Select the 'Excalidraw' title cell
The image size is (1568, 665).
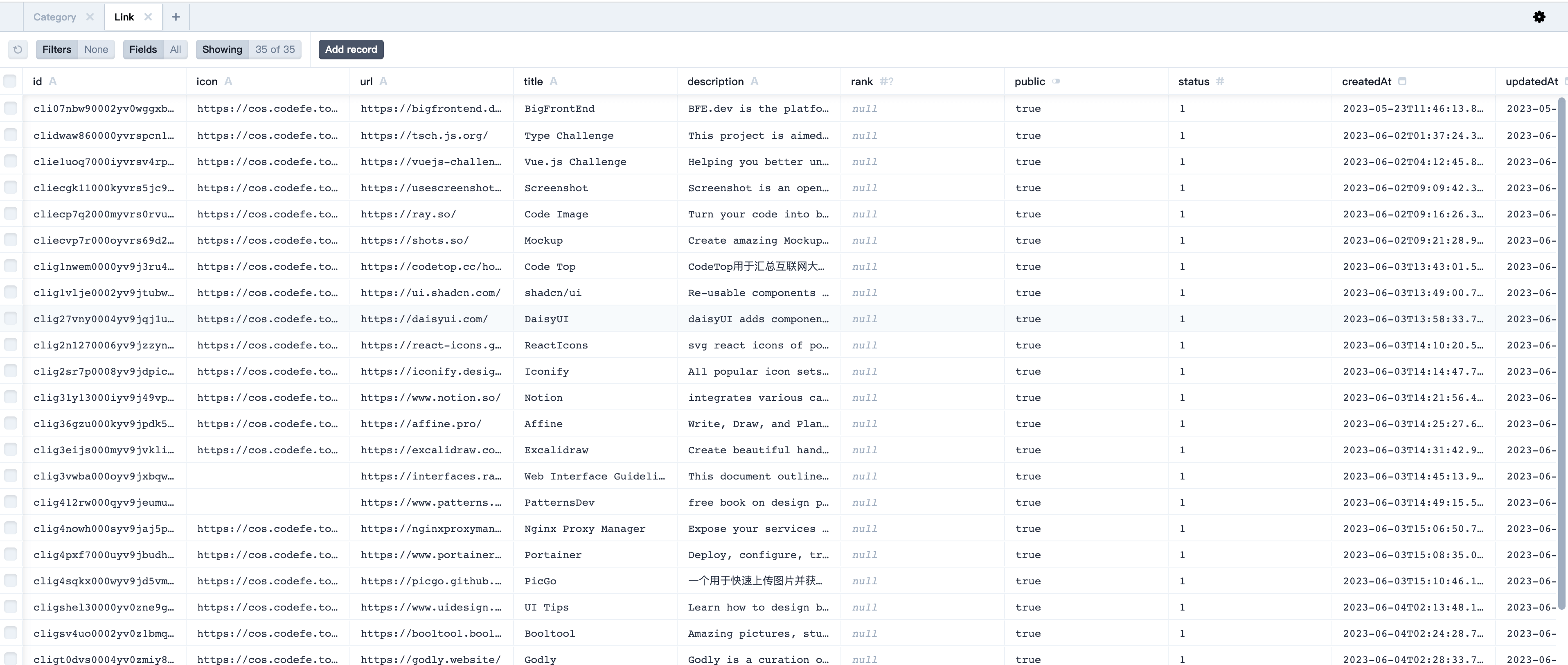coord(595,450)
